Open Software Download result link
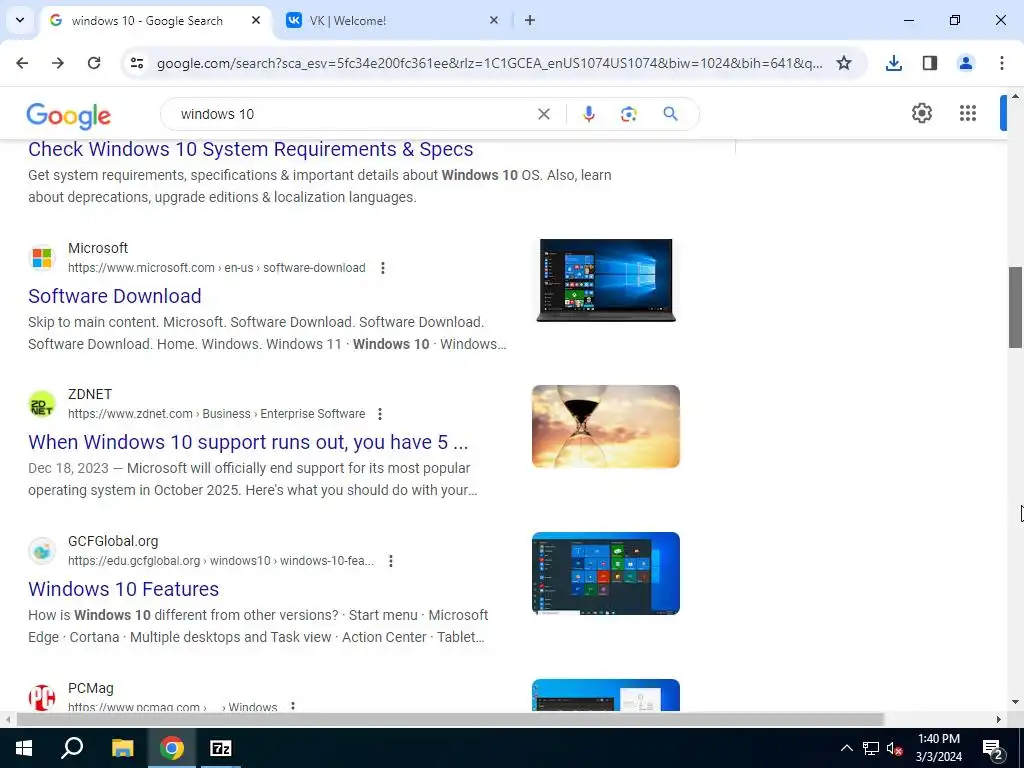The width and height of the screenshot is (1024, 768). pos(115,296)
